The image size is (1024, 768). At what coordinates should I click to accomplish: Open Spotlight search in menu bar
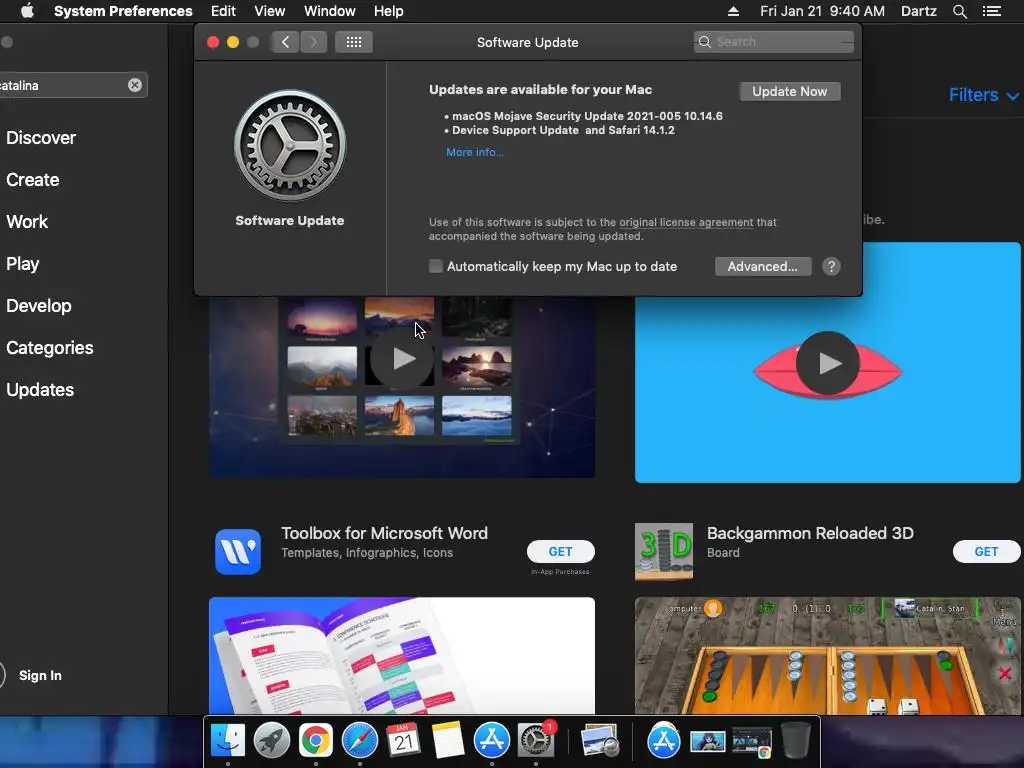[x=959, y=11]
